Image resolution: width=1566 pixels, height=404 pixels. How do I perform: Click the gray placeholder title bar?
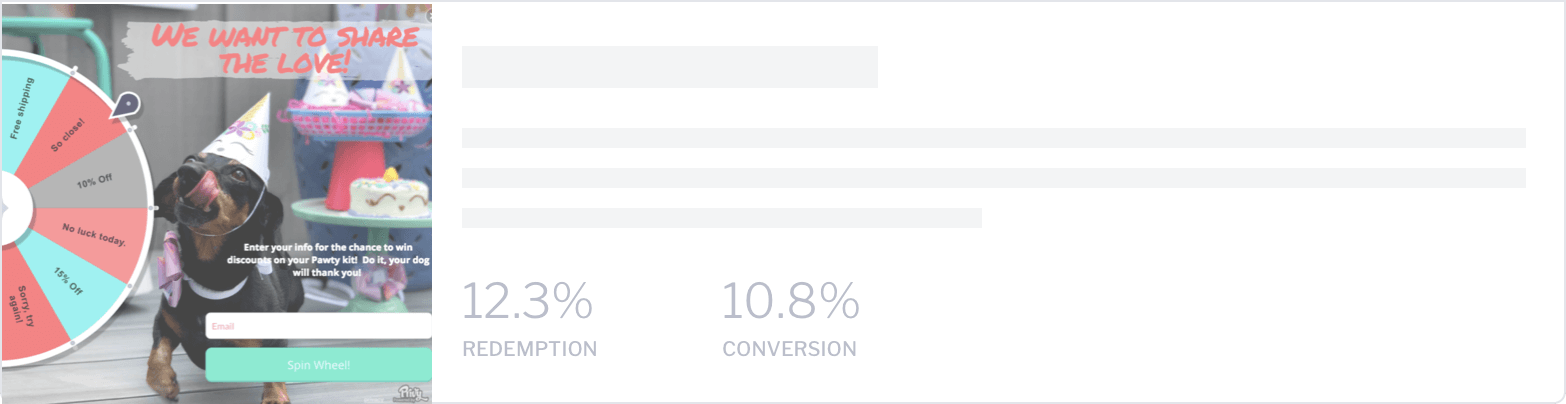[x=670, y=66]
